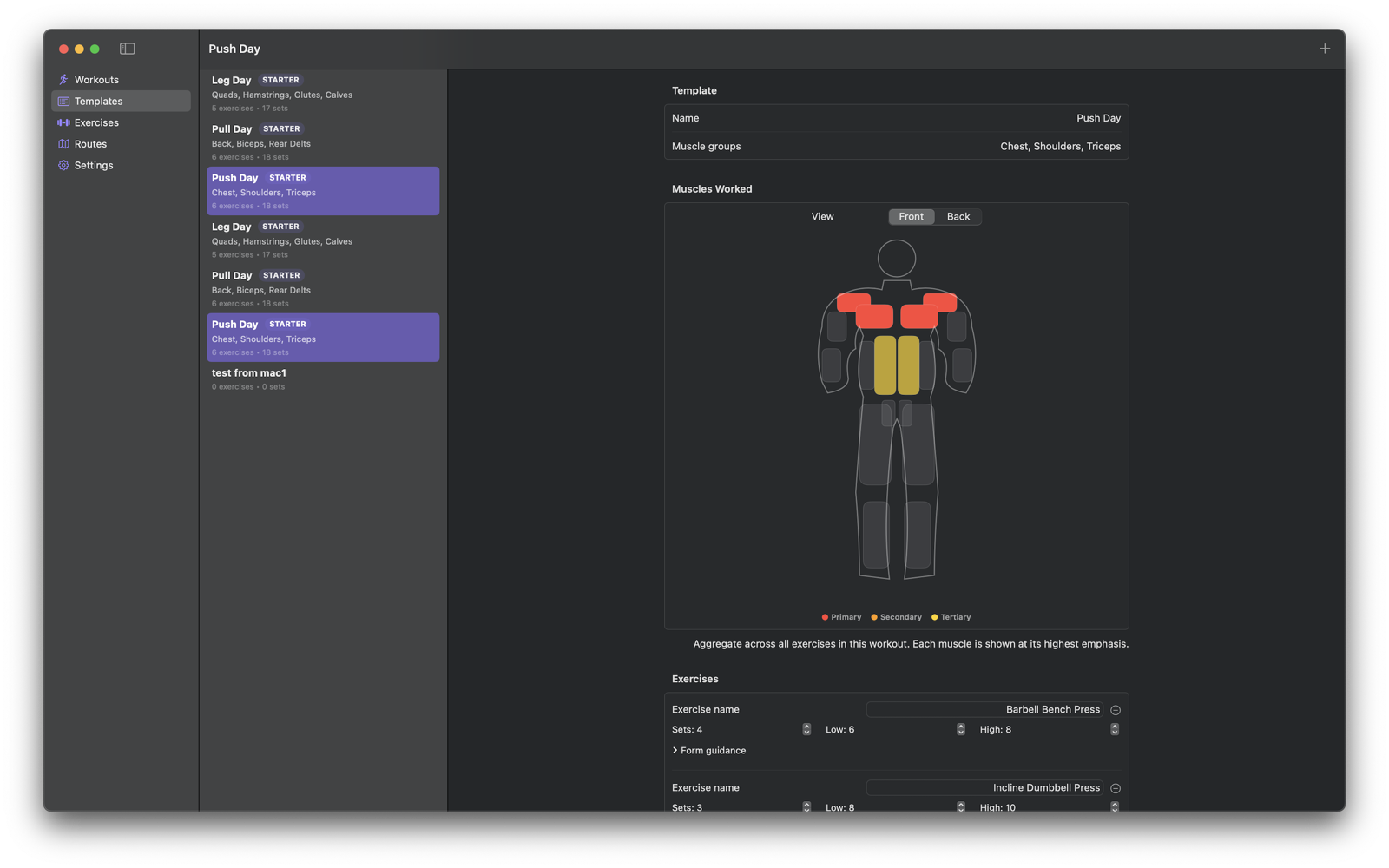Image resolution: width=1389 pixels, height=868 pixels.
Task: Expand the Form guidance disclosure
Action: [x=709, y=751]
